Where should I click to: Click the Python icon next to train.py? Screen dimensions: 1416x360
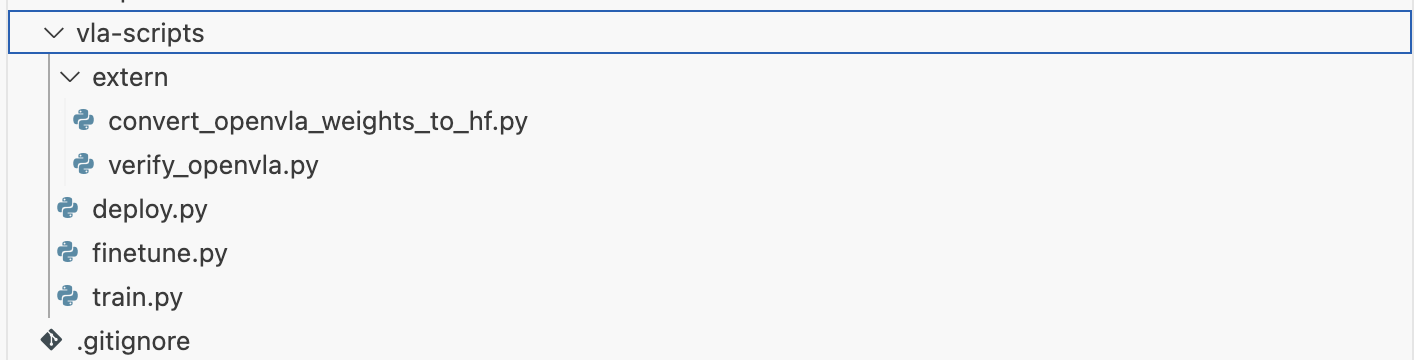click(68, 297)
